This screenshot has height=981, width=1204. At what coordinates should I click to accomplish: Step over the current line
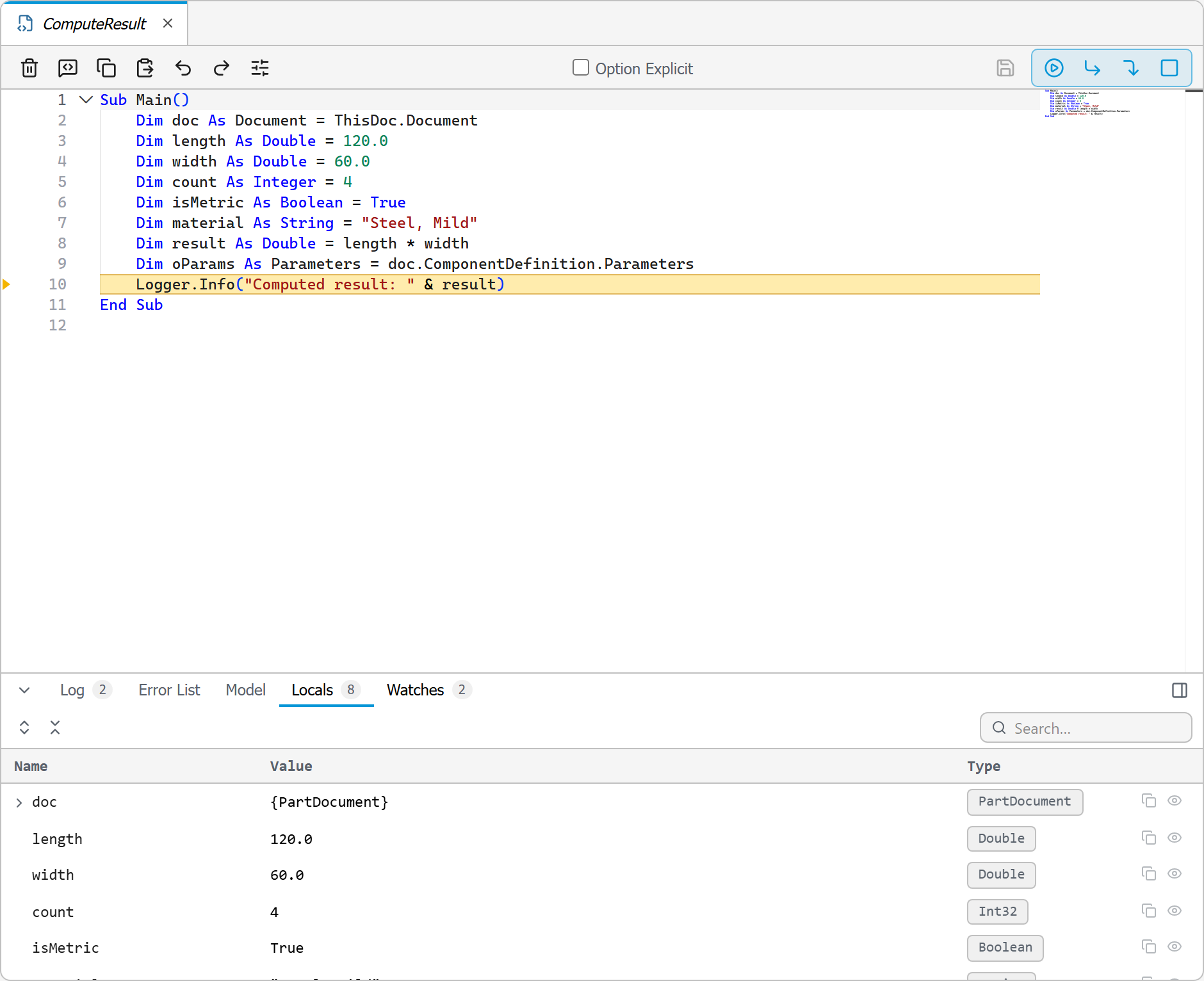(x=1093, y=68)
